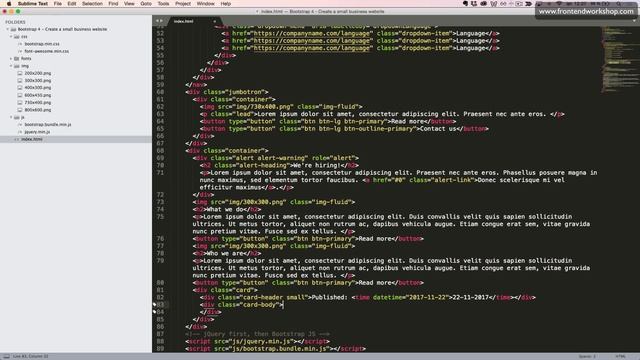The width and height of the screenshot is (640, 360).
Task: Click the img/730x400.png src string
Action: [x=262, y=107]
